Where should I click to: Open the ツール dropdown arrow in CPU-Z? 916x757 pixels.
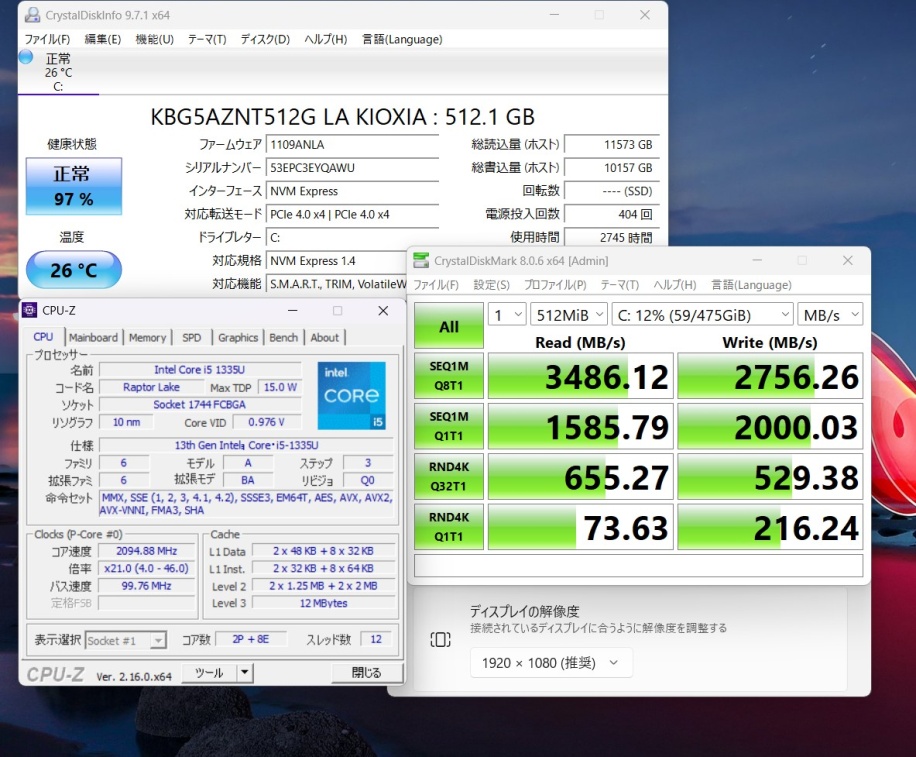(245, 673)
